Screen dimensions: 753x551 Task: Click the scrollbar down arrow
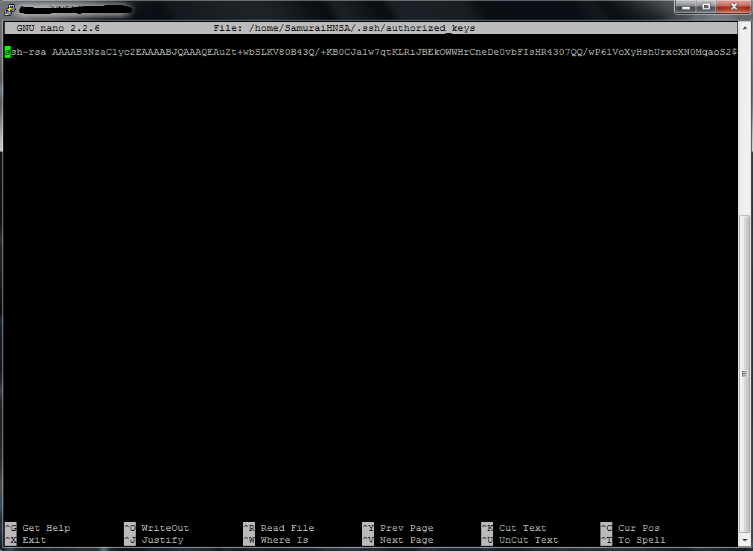click(x=745, y=540)
